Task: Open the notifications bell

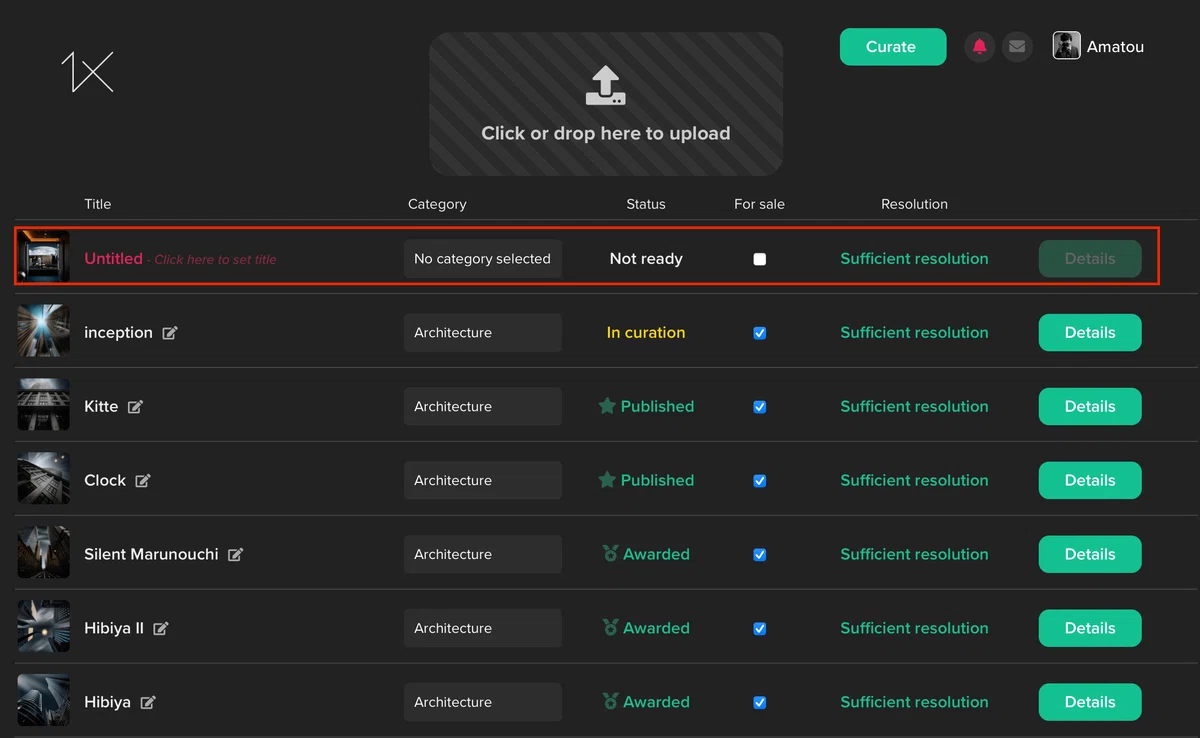Action: pyautogui.click(x=979, y=47)
